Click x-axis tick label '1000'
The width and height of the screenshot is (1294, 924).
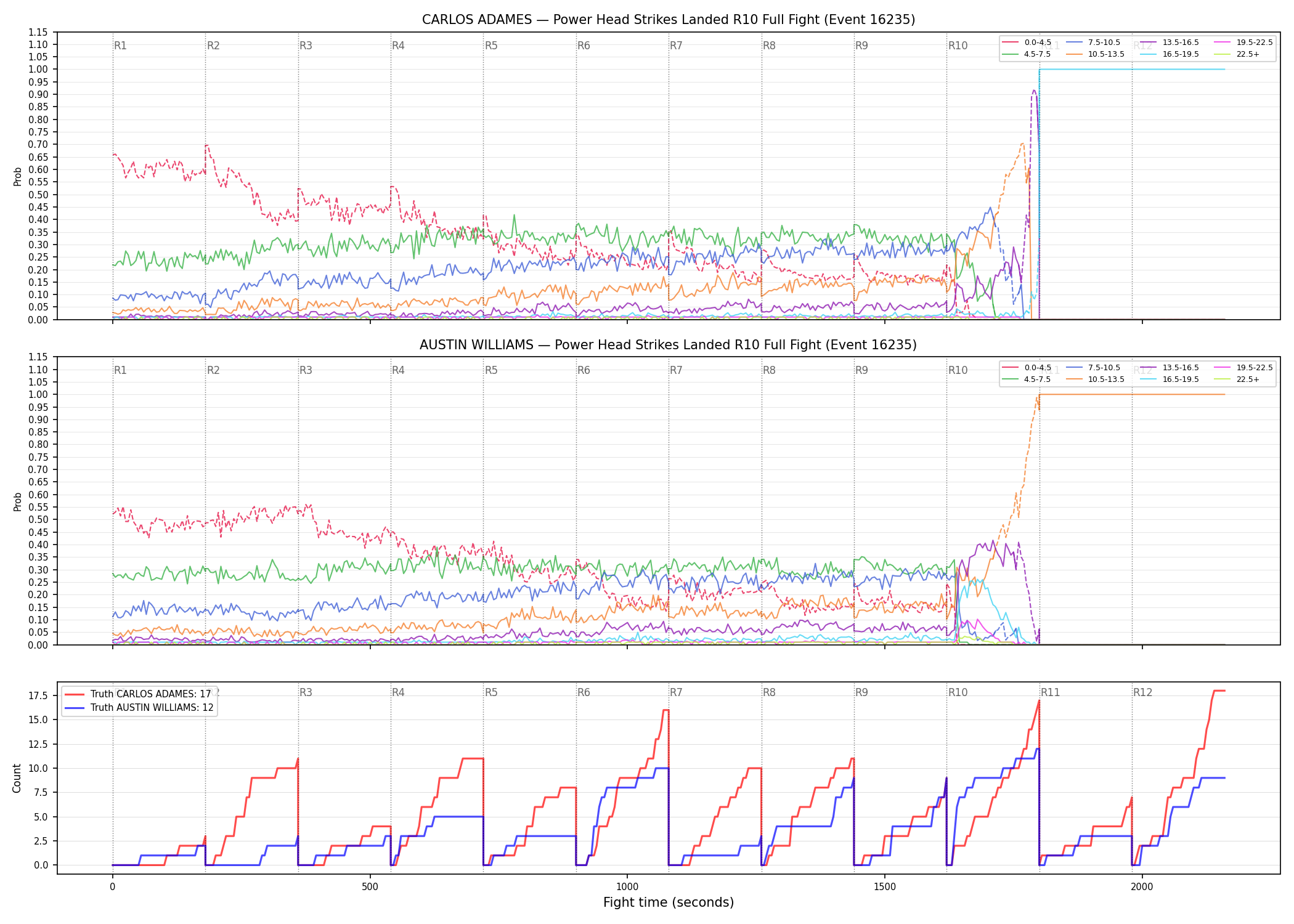(627, 887)
